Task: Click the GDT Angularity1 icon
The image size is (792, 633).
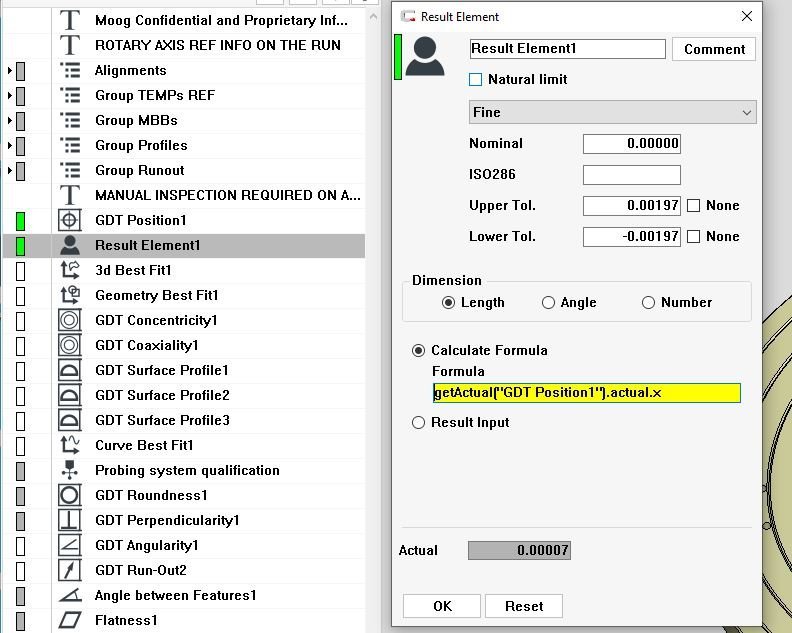Action: (70, 545)
